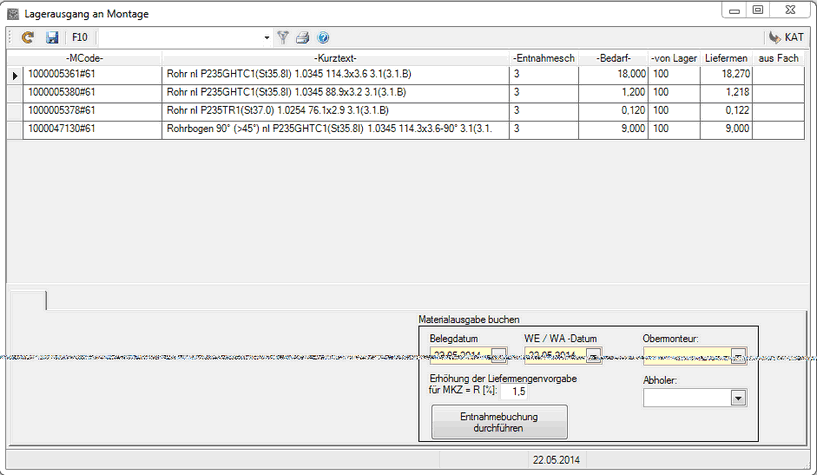Viewport: 817px width, 475px height.
Task: Select the empty tab above the booking panel
Action: 27,299
